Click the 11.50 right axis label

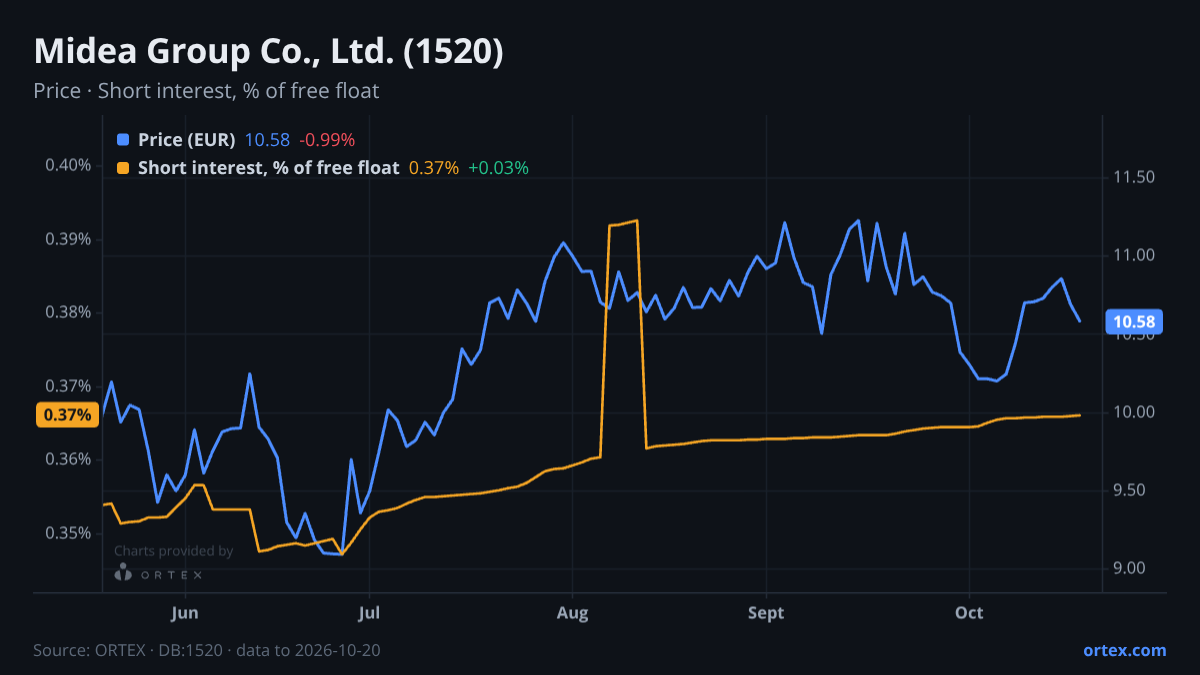pyautogui.click(x=1134, y=178)
